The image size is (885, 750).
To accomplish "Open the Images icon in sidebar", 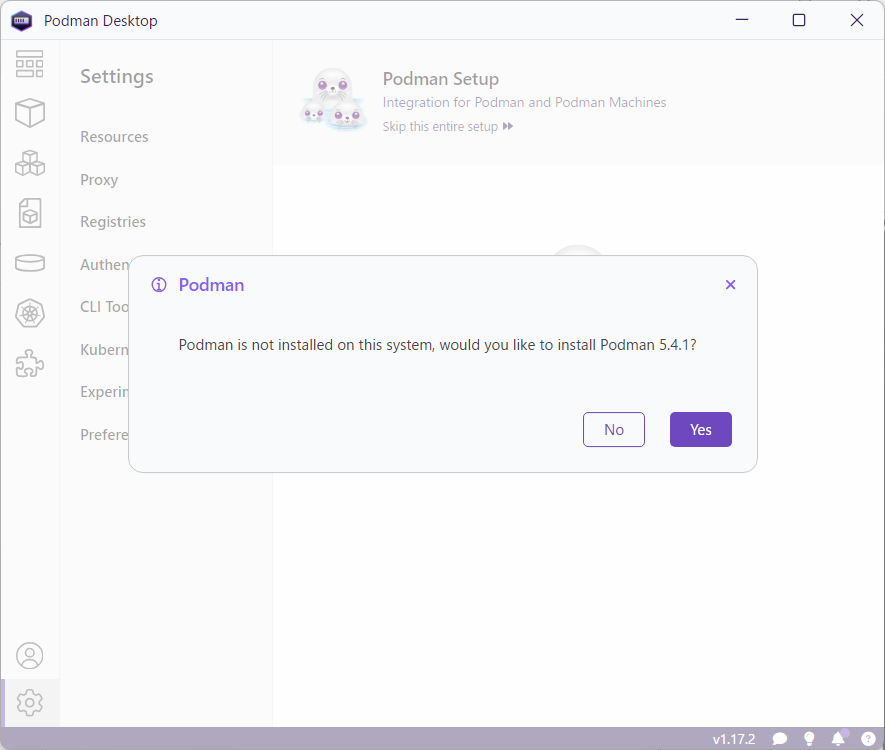I will point(30,213).
